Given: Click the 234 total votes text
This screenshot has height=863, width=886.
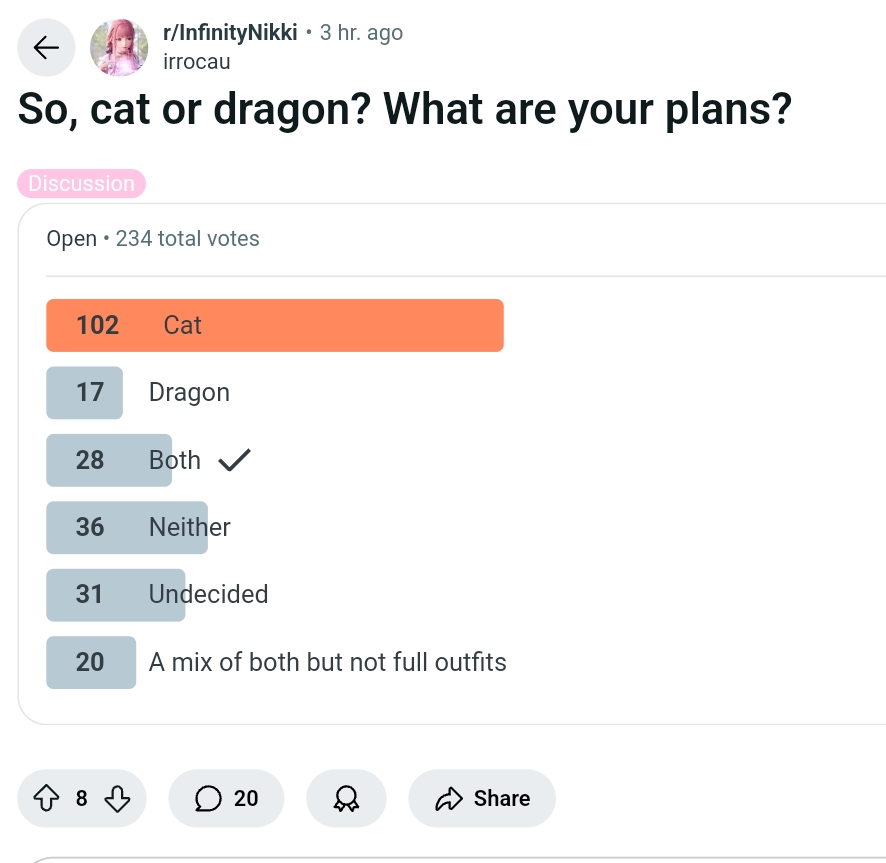Looking at the screenshot, I should 187,239.
